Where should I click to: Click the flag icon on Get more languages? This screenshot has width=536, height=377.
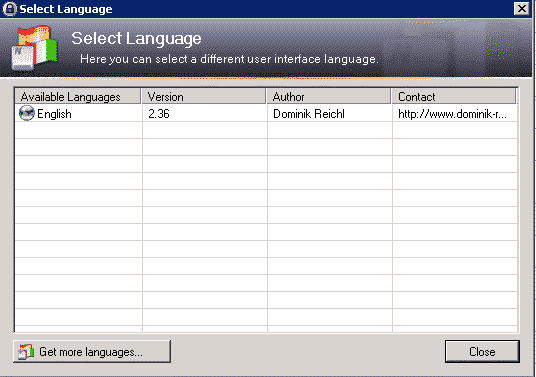pyautogui.click(x=26, y=352)
